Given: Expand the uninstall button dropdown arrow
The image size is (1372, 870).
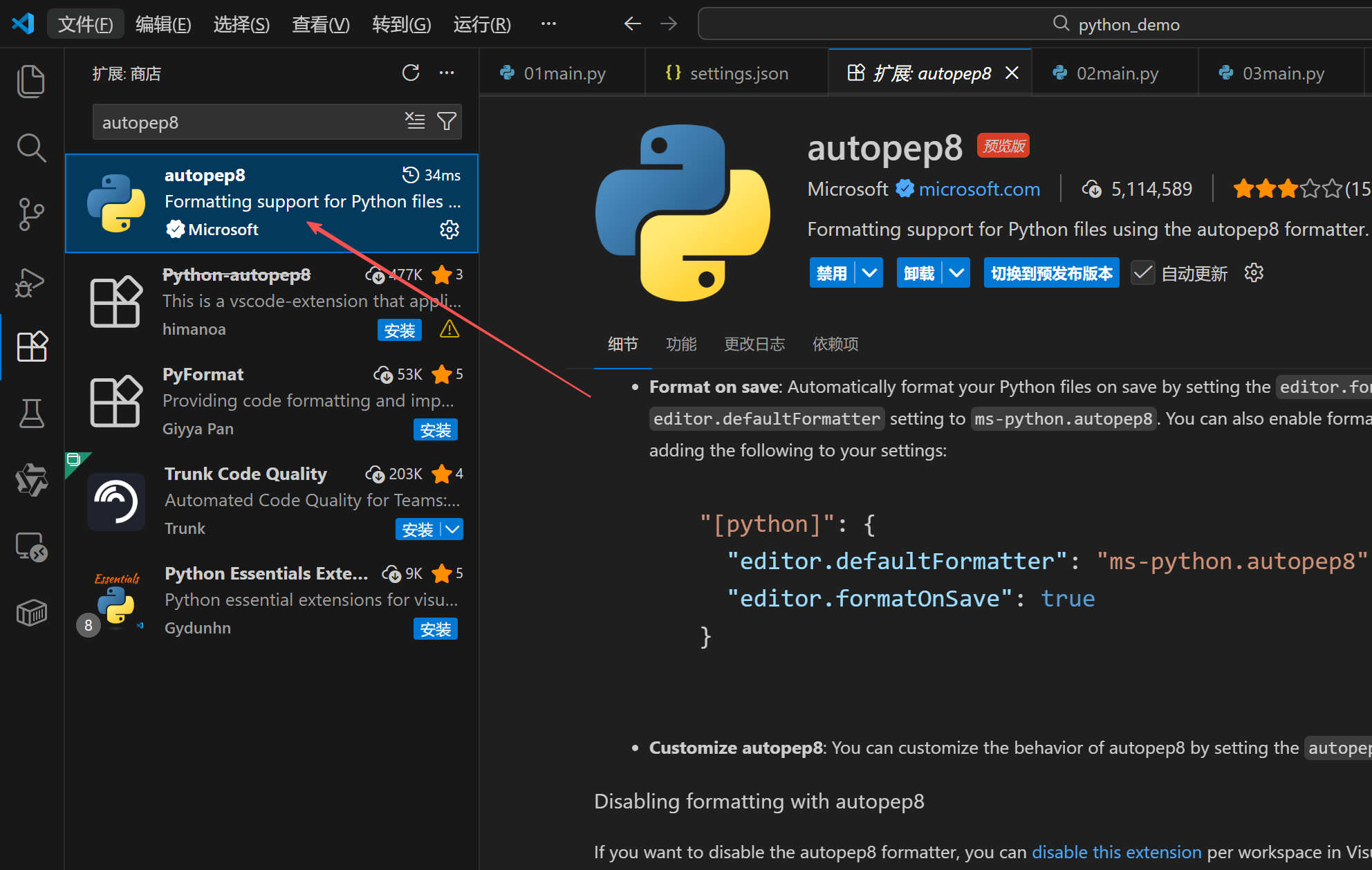Looking at the screenshot, I should pos(956,273).
